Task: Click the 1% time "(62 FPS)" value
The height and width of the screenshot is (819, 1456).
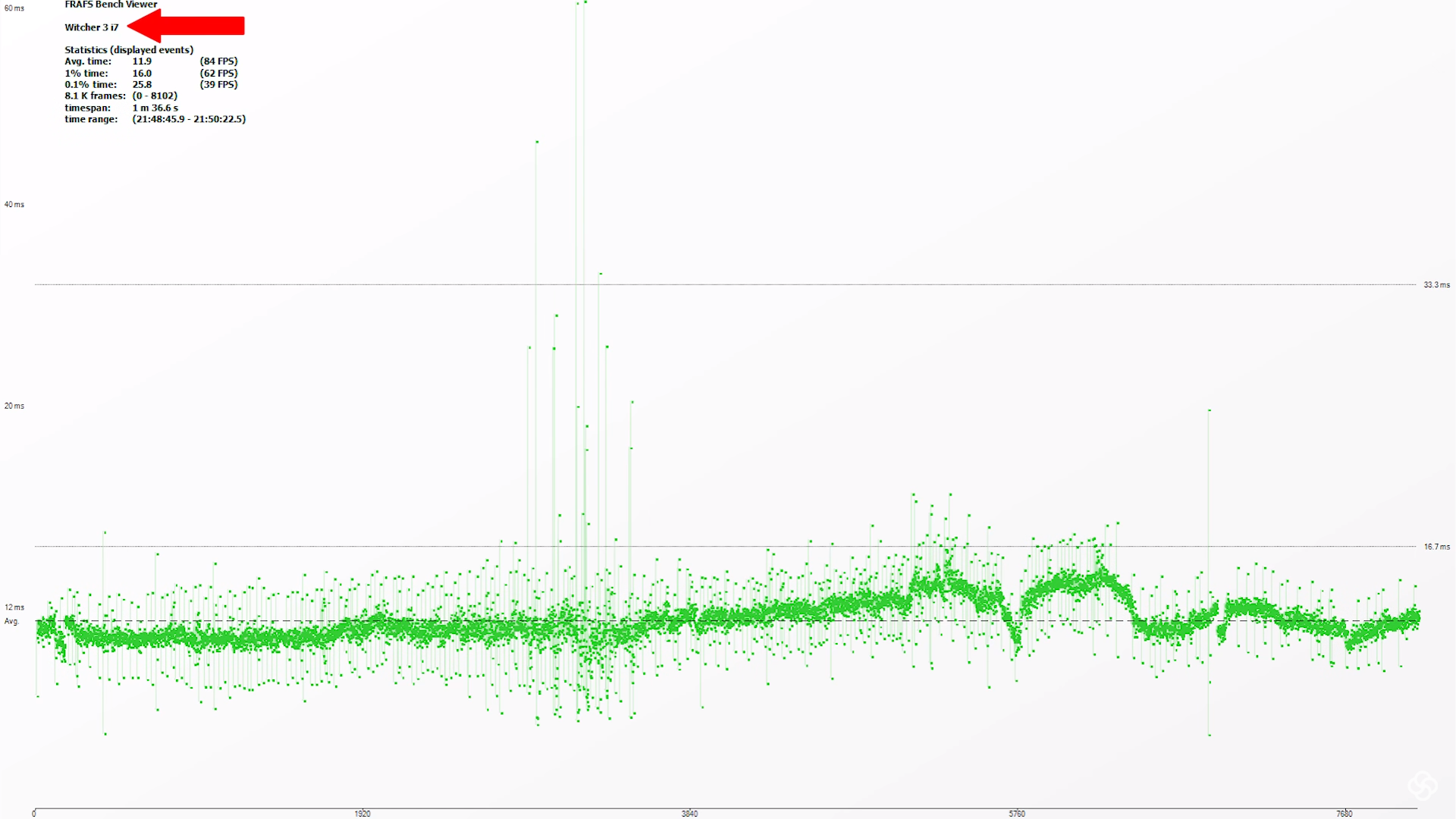Action: [218, 74]
